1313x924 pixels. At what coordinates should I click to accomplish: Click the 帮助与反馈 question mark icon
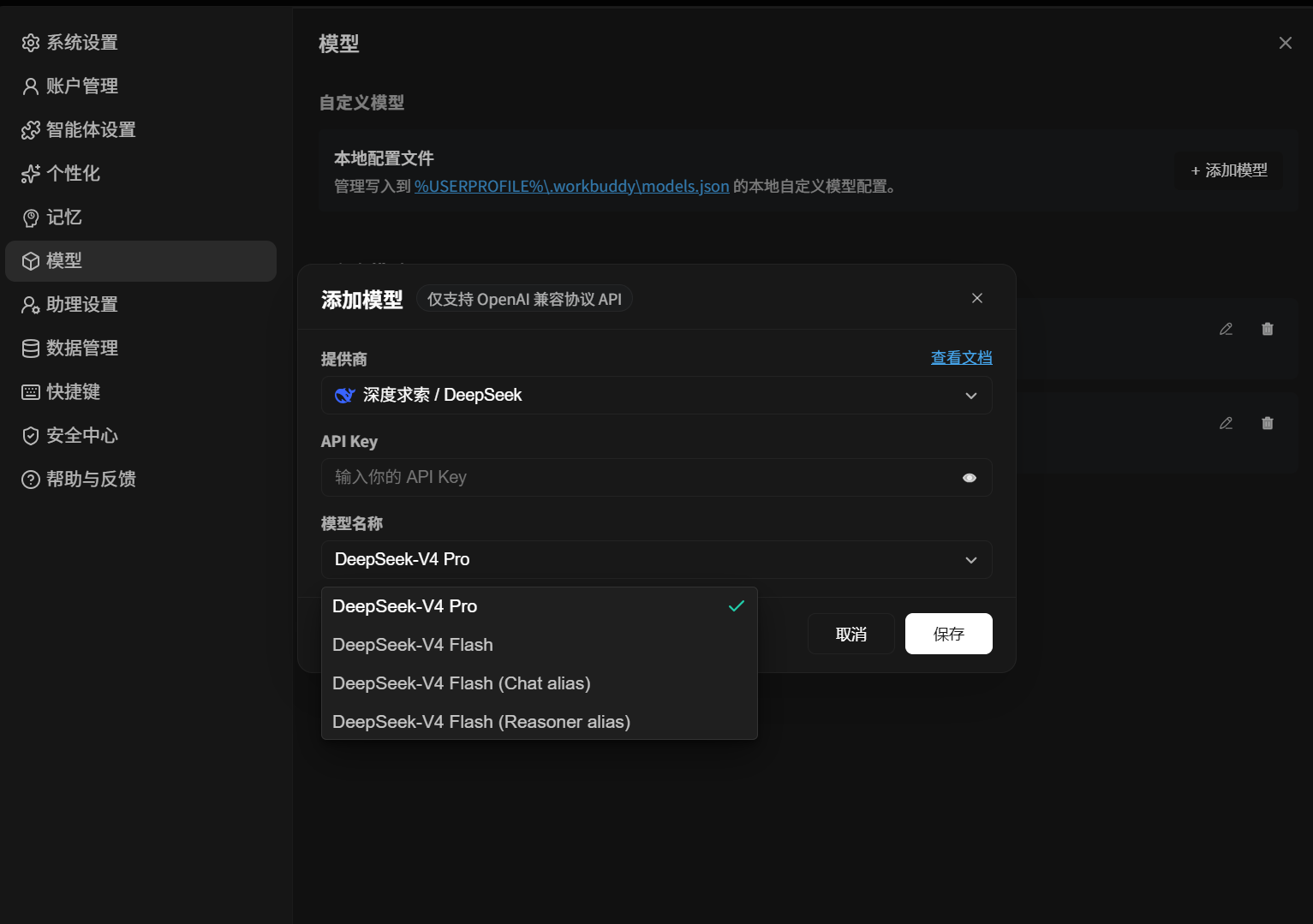point(31,480)
